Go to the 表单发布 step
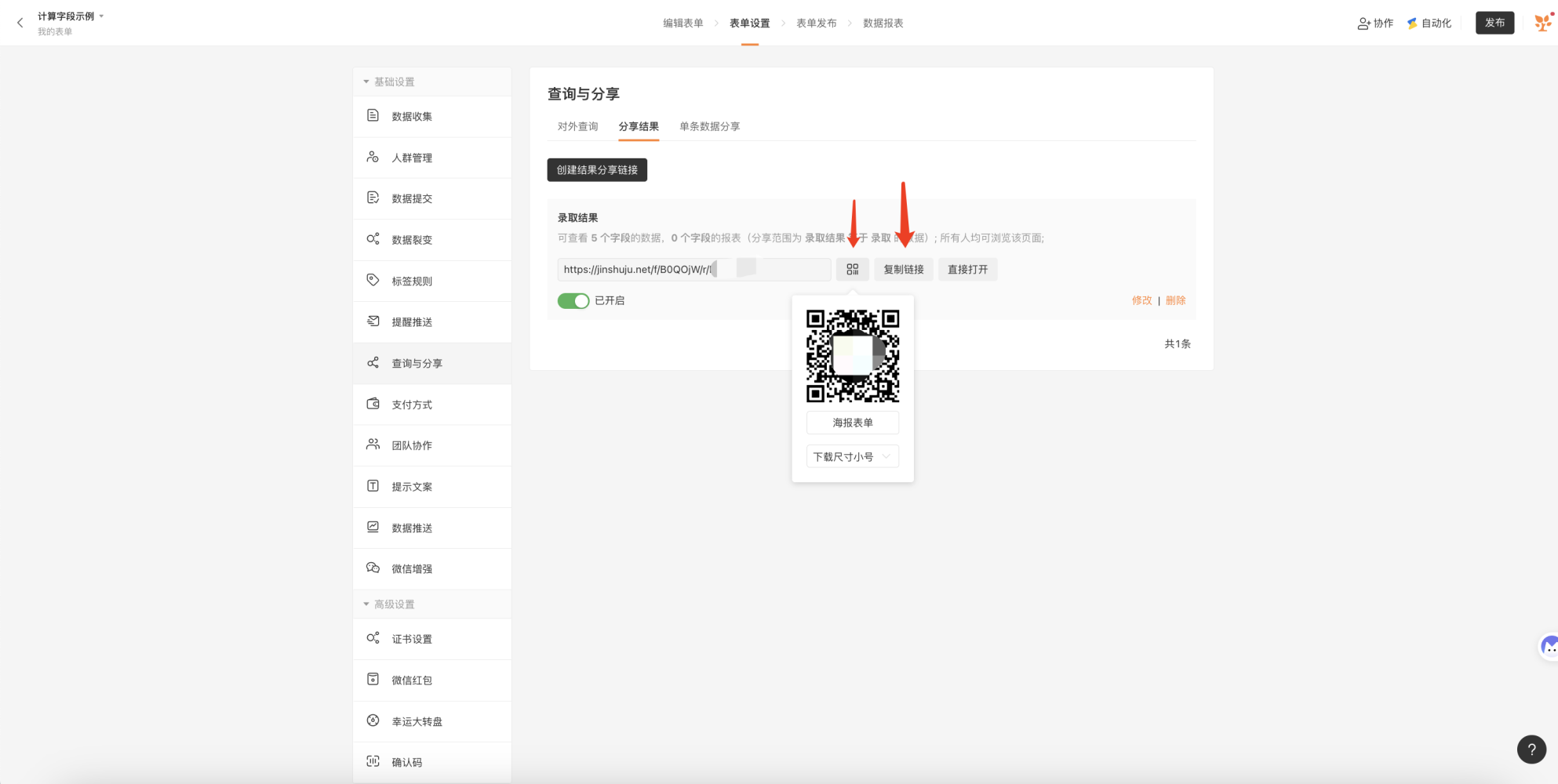 [817, 24]
